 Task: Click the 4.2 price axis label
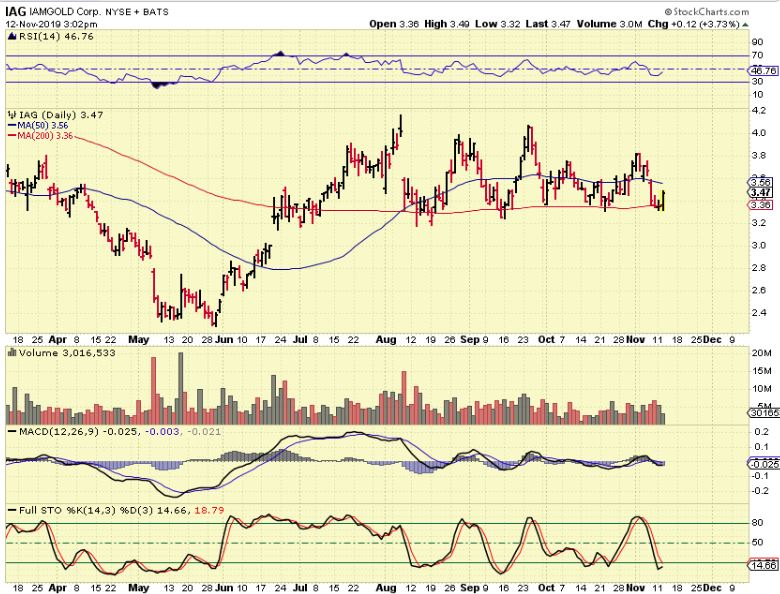pyautogui.click(x=759, y=111)
